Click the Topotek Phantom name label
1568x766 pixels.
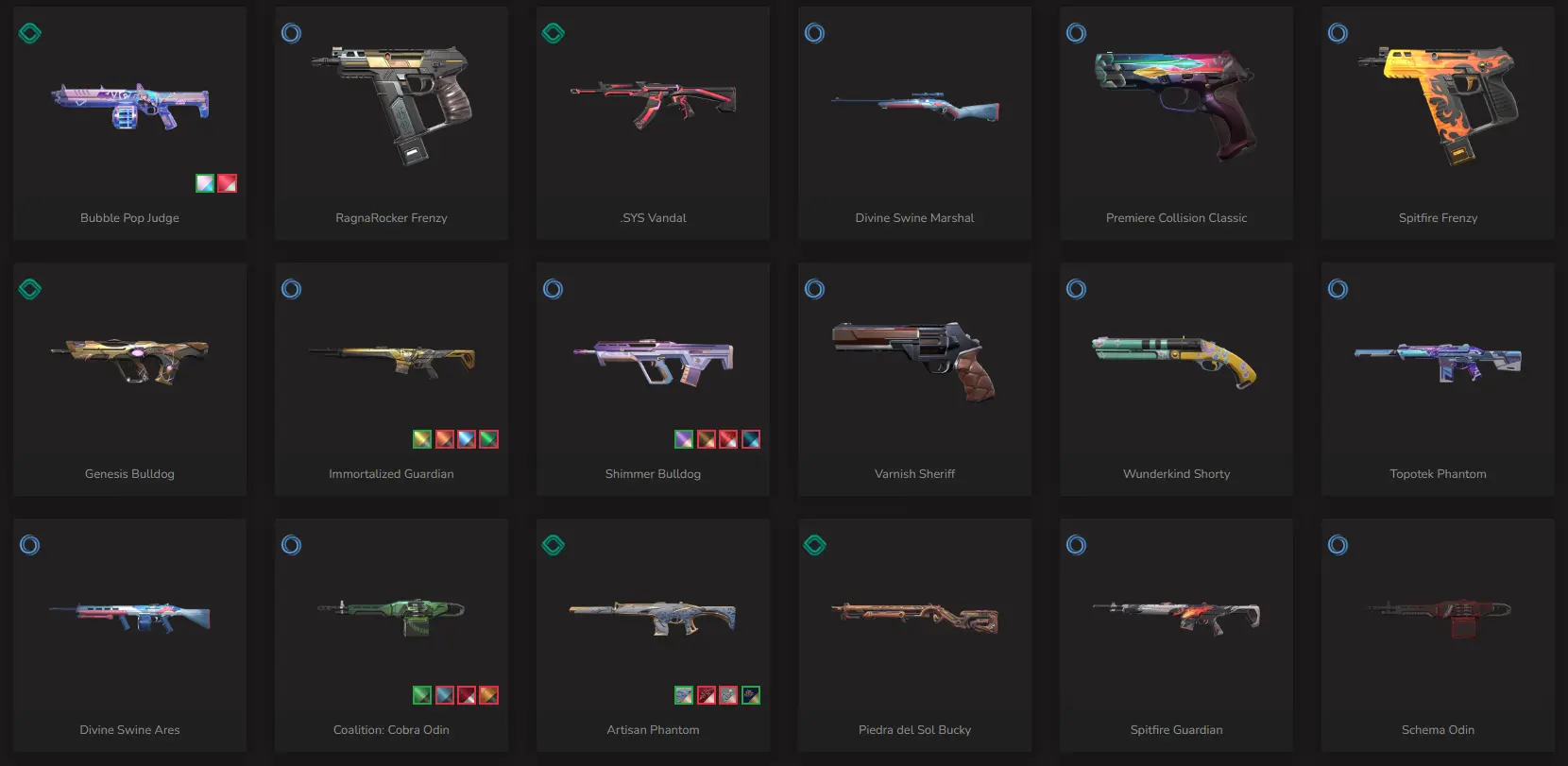tap(1438, 474)
